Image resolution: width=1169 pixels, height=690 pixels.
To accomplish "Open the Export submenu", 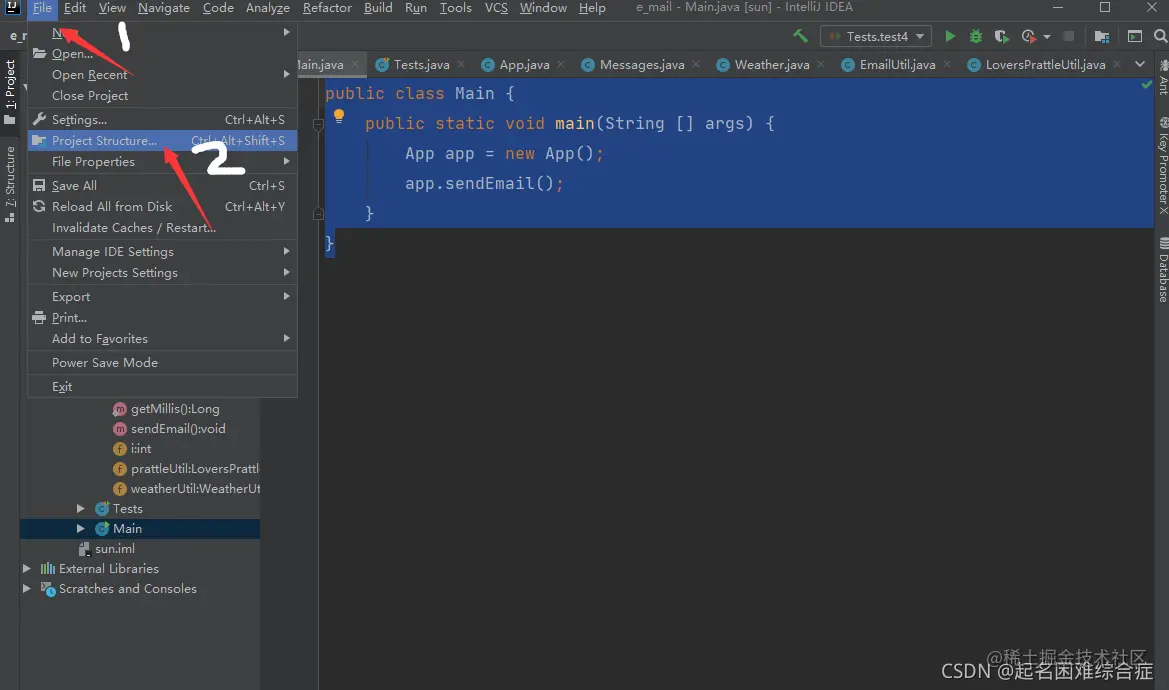I will coord(163,297).
